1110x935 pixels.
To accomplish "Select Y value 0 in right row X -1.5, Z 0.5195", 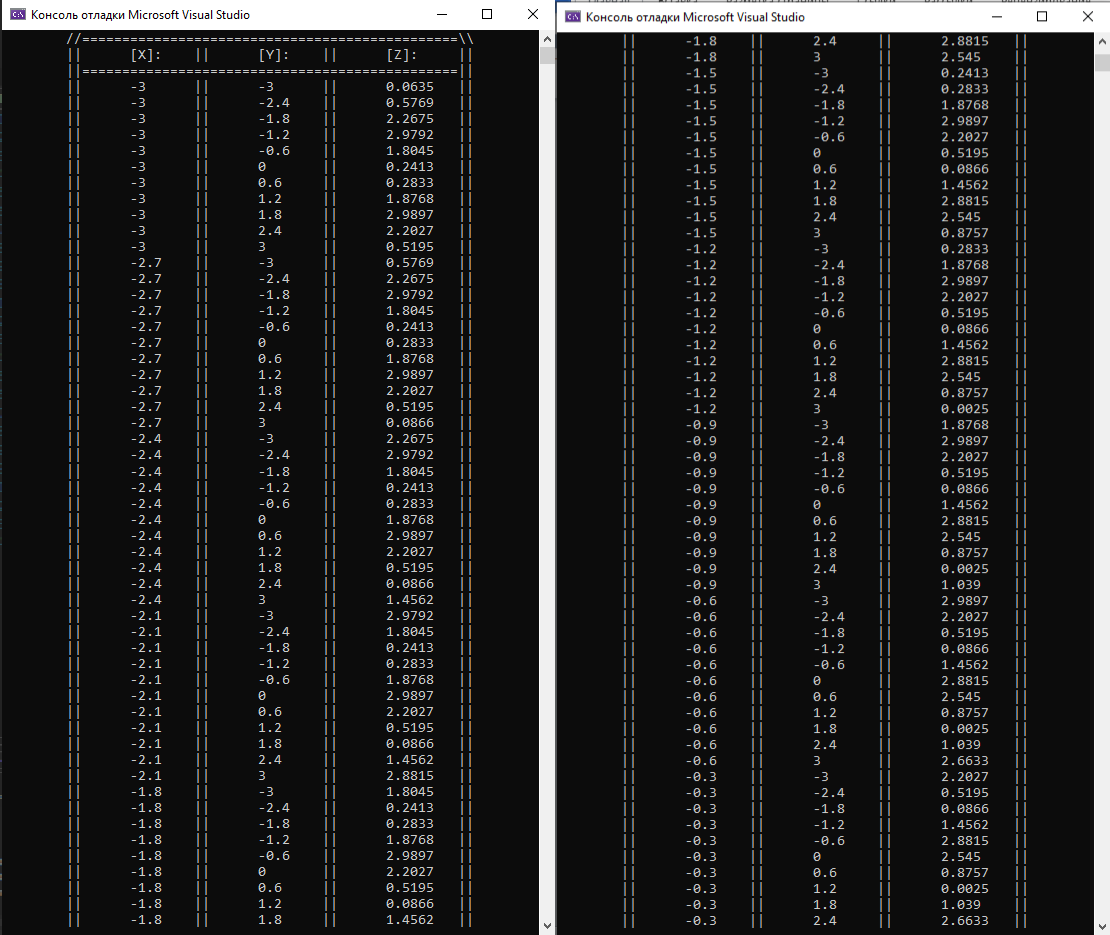I will point(817,153).
